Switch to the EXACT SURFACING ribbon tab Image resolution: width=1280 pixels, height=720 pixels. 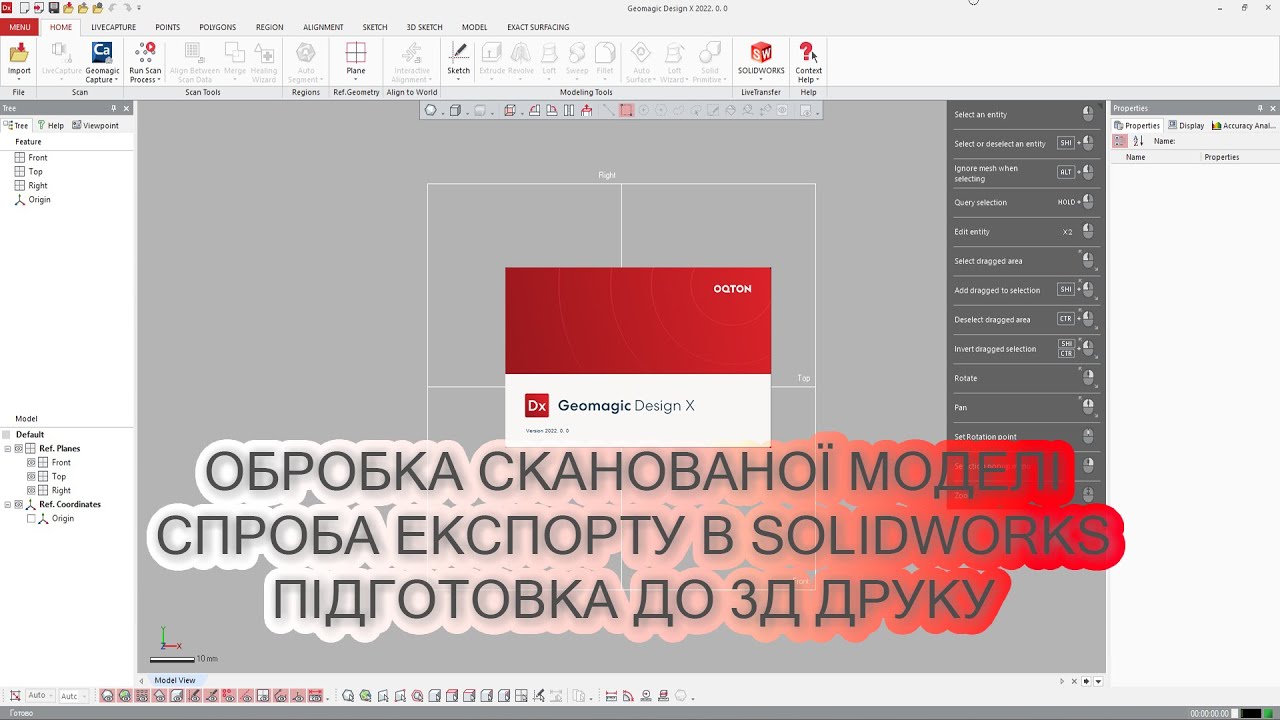tap(537, 27)
